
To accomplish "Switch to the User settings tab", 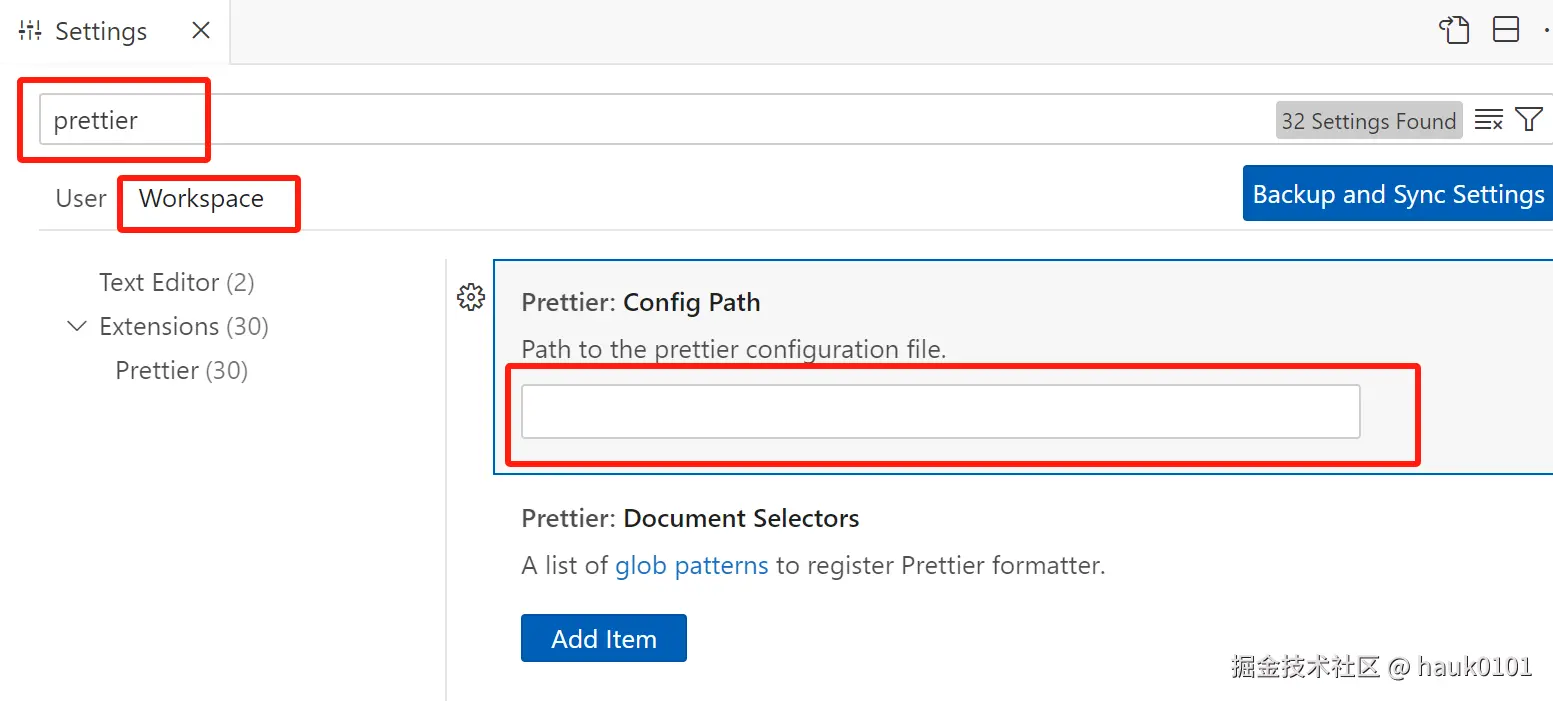I will [x=81, y=199].
